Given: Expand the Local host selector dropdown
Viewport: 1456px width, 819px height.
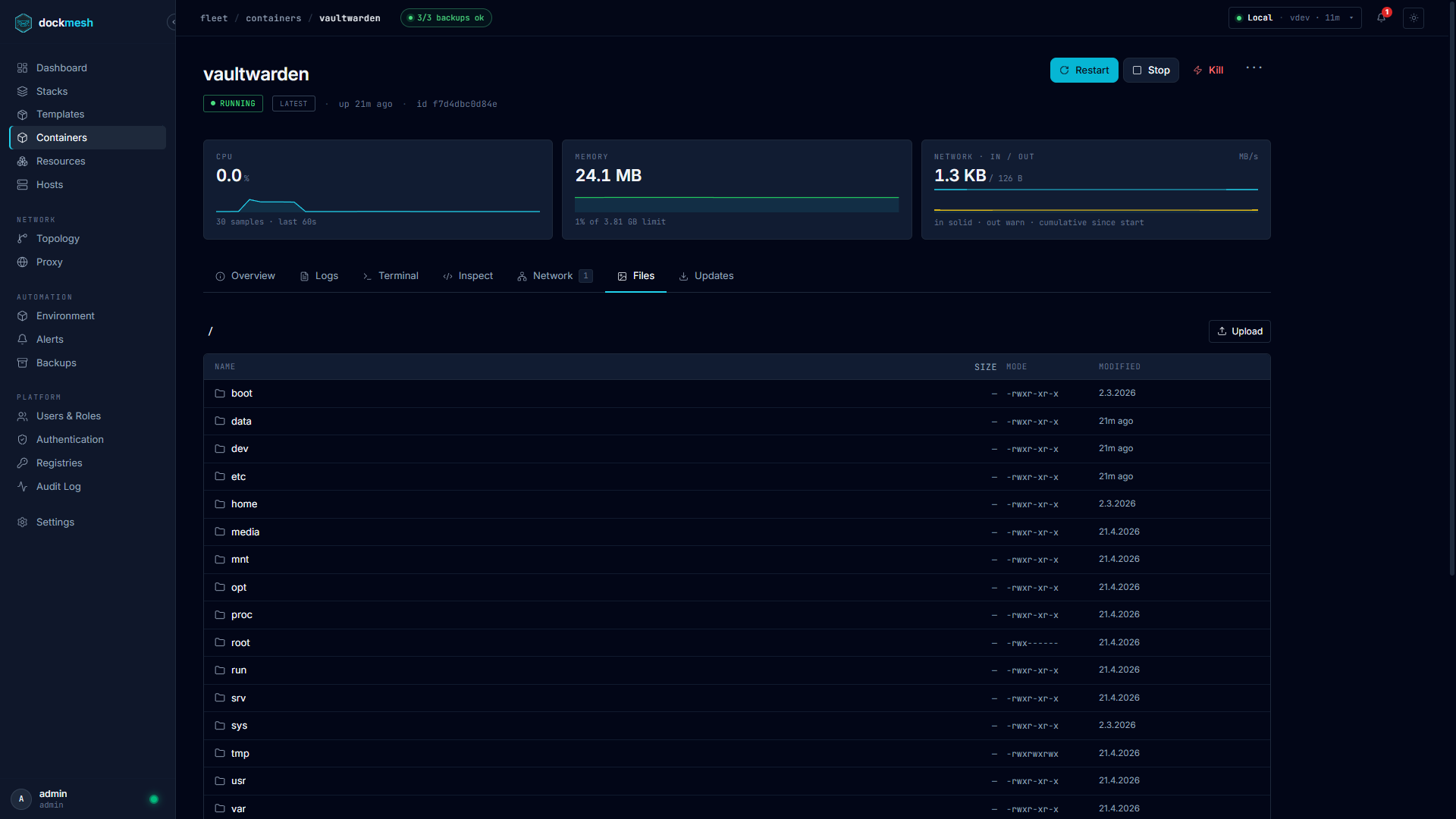Looking at the screenshot, I should click(1294, 17).
